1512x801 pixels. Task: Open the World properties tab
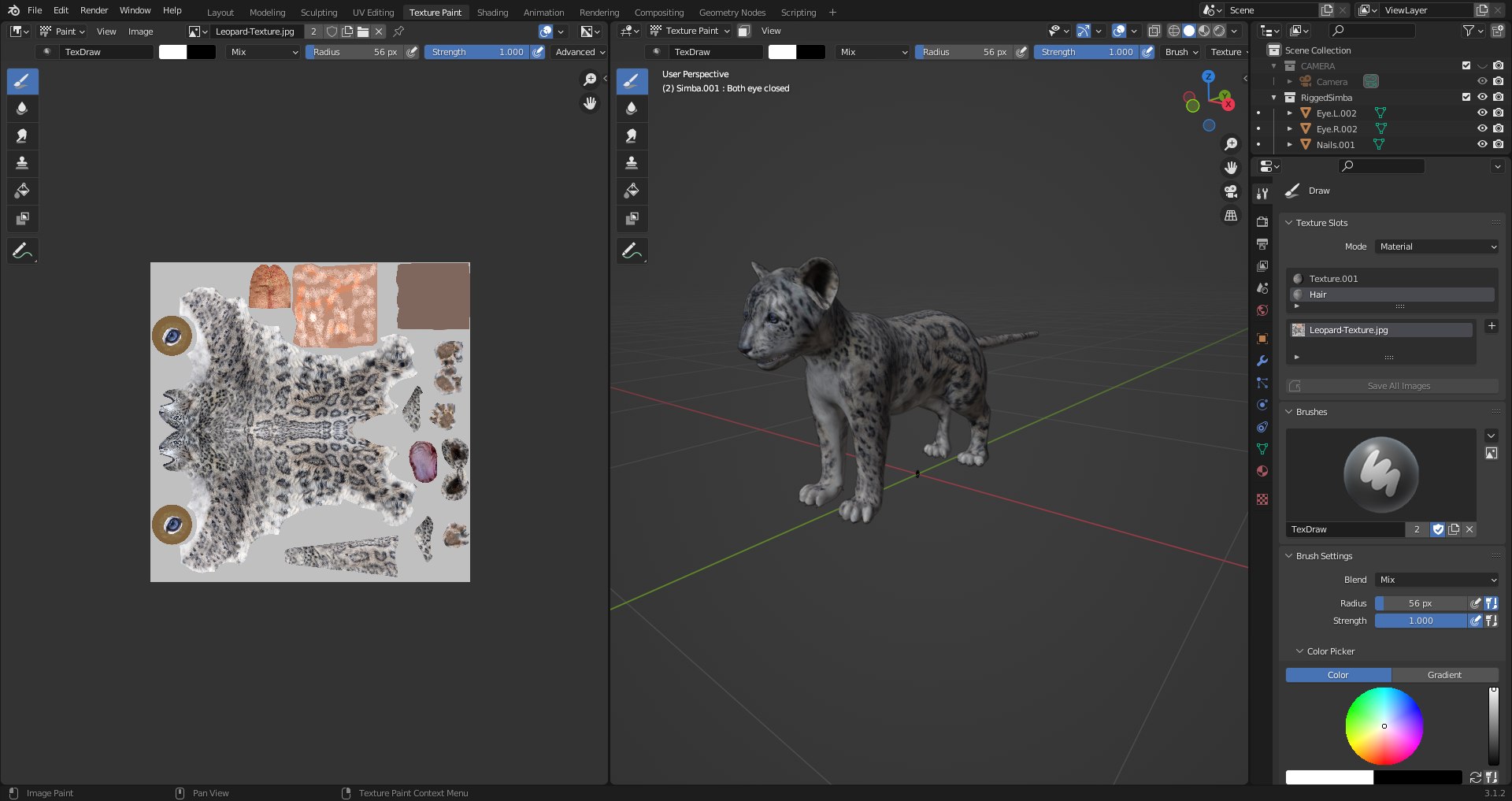[x=1262, y=310]
